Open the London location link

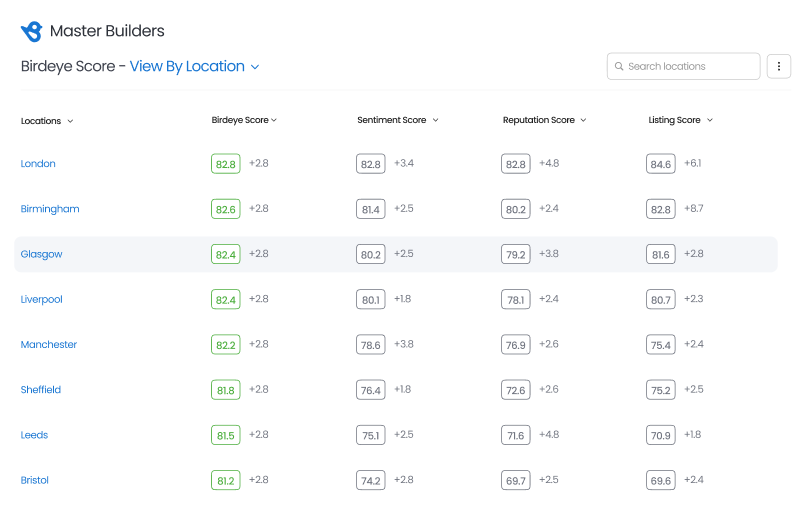point(38,164)
